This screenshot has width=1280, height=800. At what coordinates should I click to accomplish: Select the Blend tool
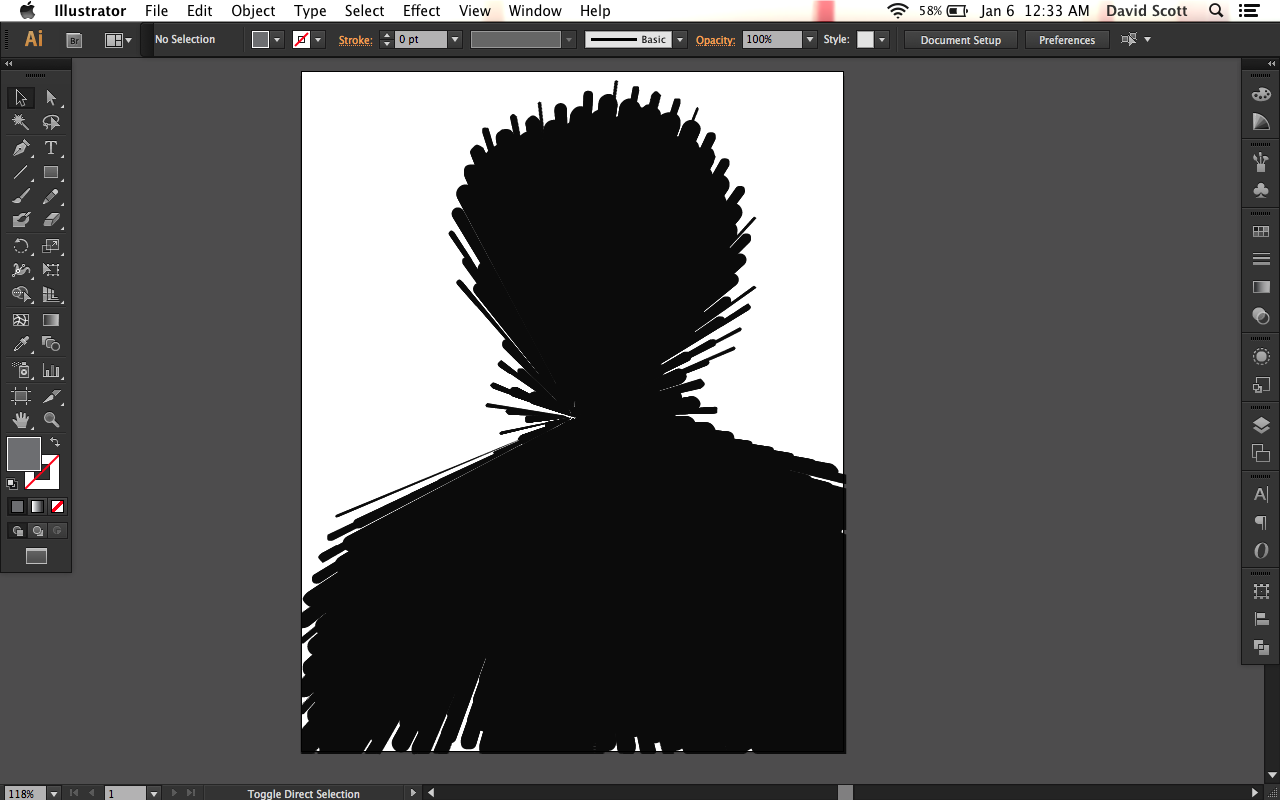51,345
